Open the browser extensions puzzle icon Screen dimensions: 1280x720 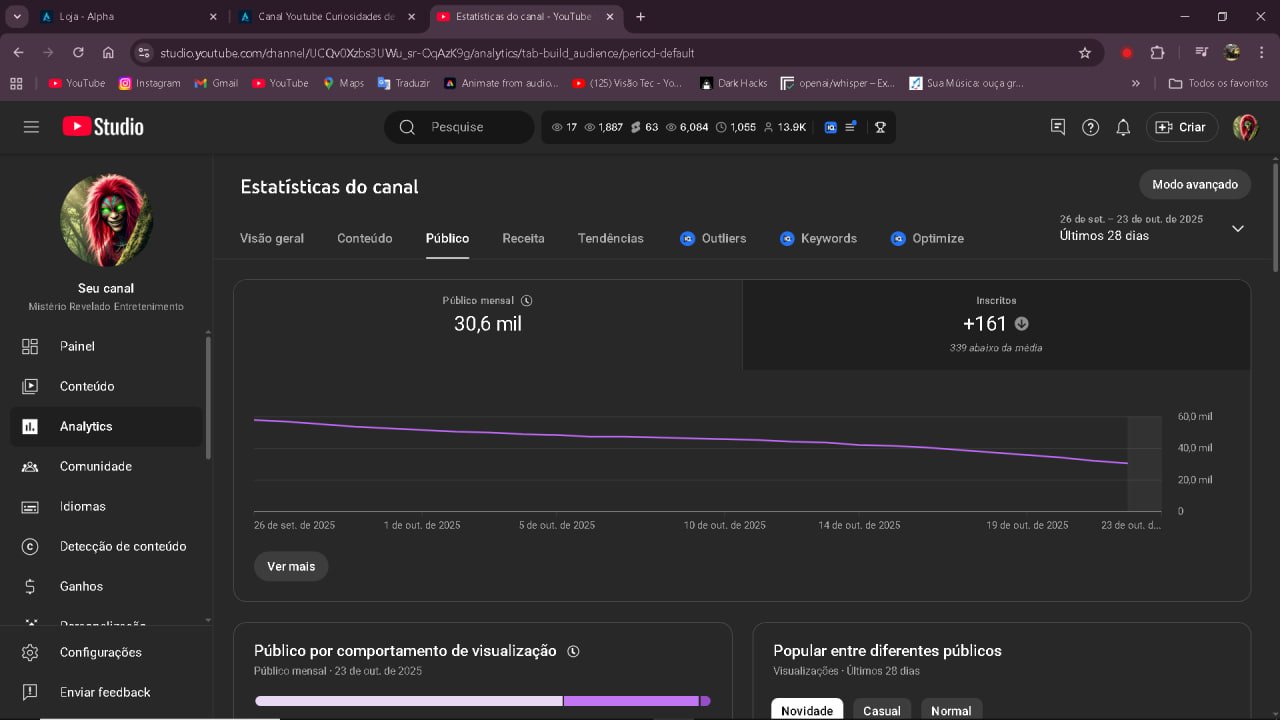pyautogui.click(x=1158, y=53)
